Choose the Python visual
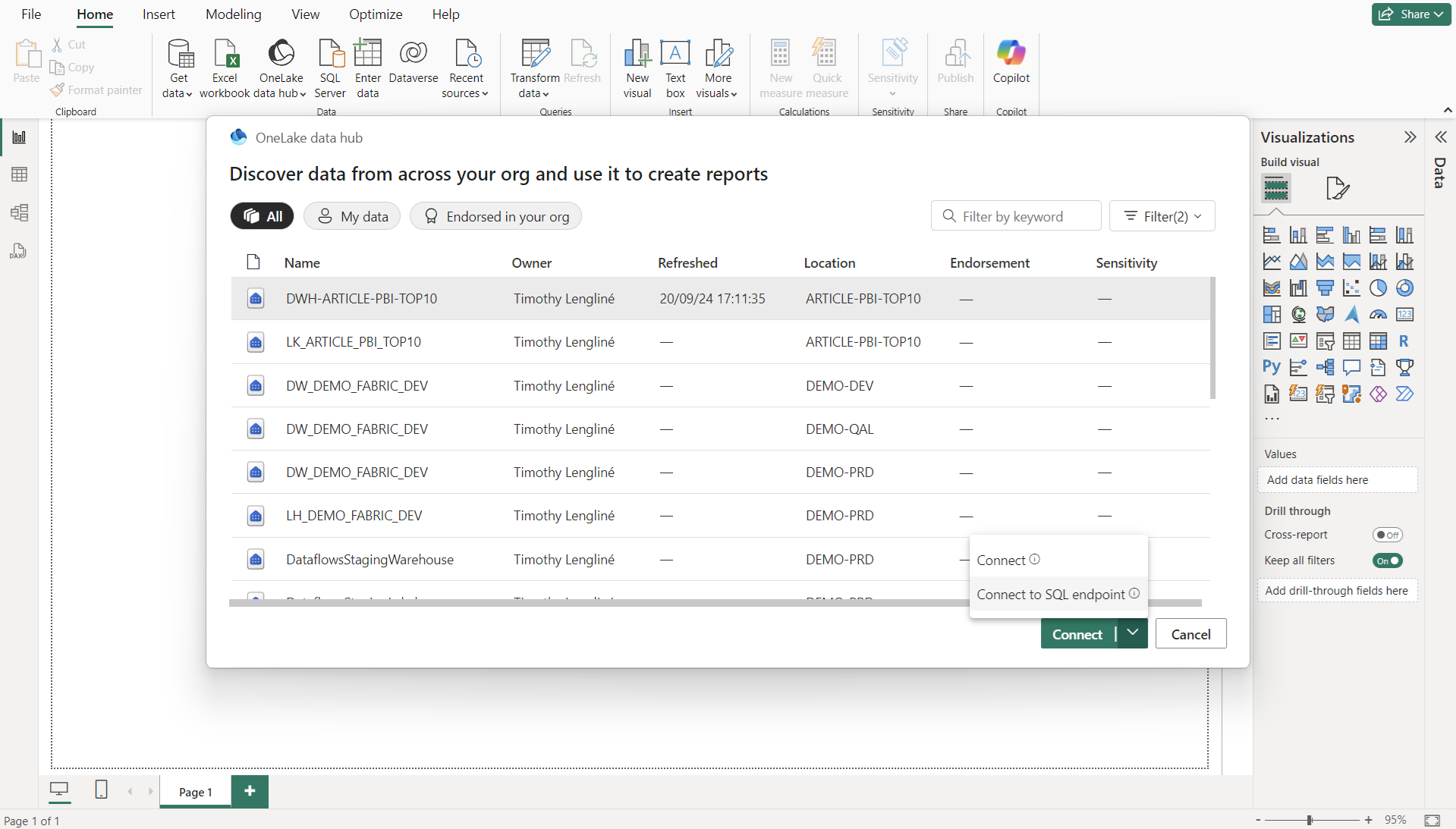Image resolution: width=1456 pixels, height=829 pixels. point(1272,368)
